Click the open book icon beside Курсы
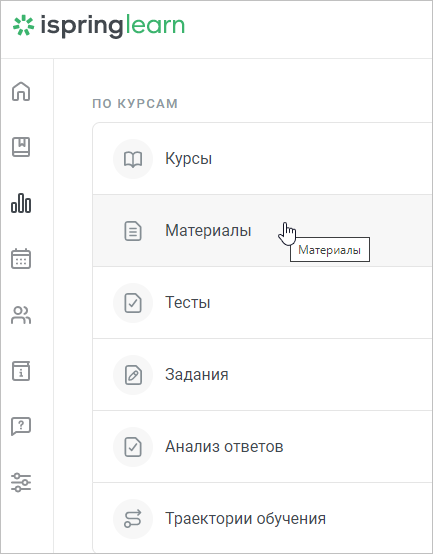 click(133, 159)
